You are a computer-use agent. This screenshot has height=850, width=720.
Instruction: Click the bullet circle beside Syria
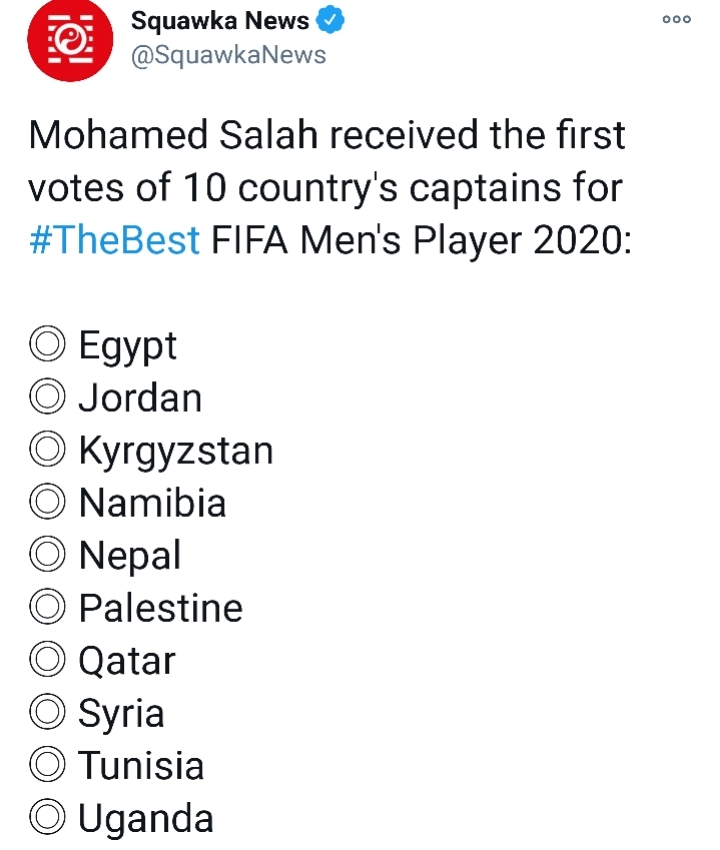tap(47, 713)
